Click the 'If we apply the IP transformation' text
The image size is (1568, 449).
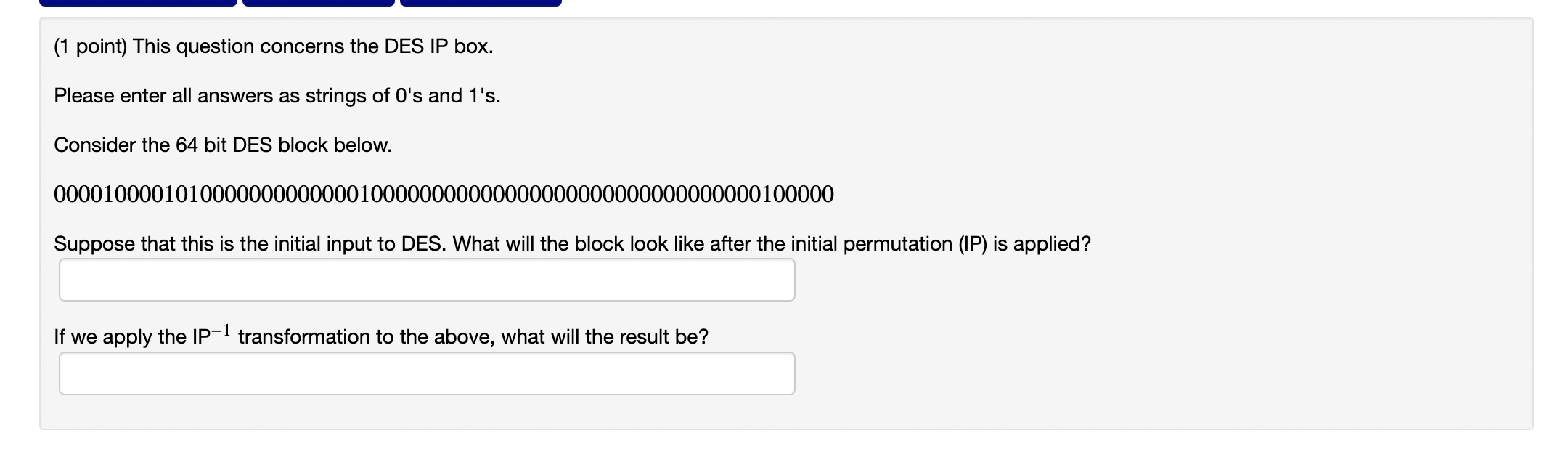click(381, 335)
